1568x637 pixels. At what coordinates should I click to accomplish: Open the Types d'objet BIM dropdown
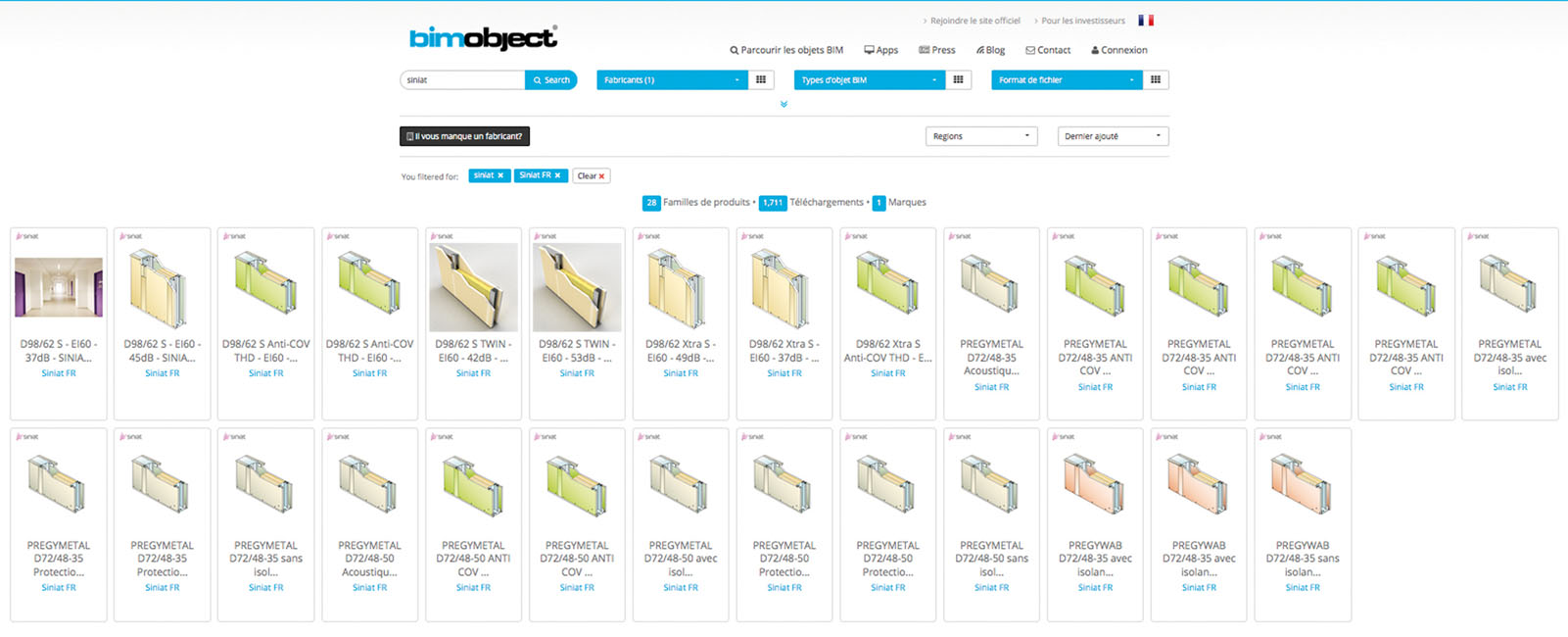coord(869,80)
